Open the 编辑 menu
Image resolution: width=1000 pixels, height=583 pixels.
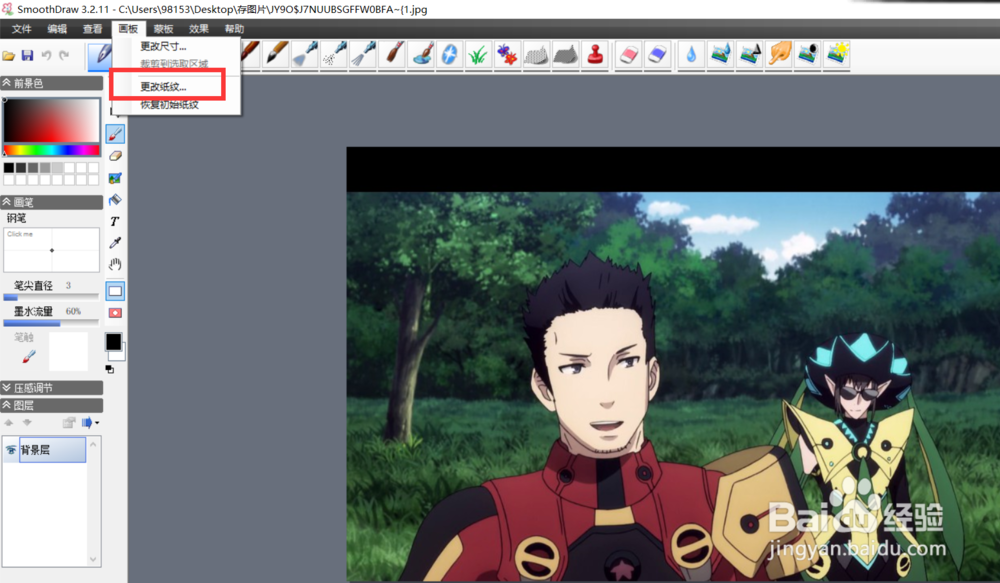[x=57, y=29]
